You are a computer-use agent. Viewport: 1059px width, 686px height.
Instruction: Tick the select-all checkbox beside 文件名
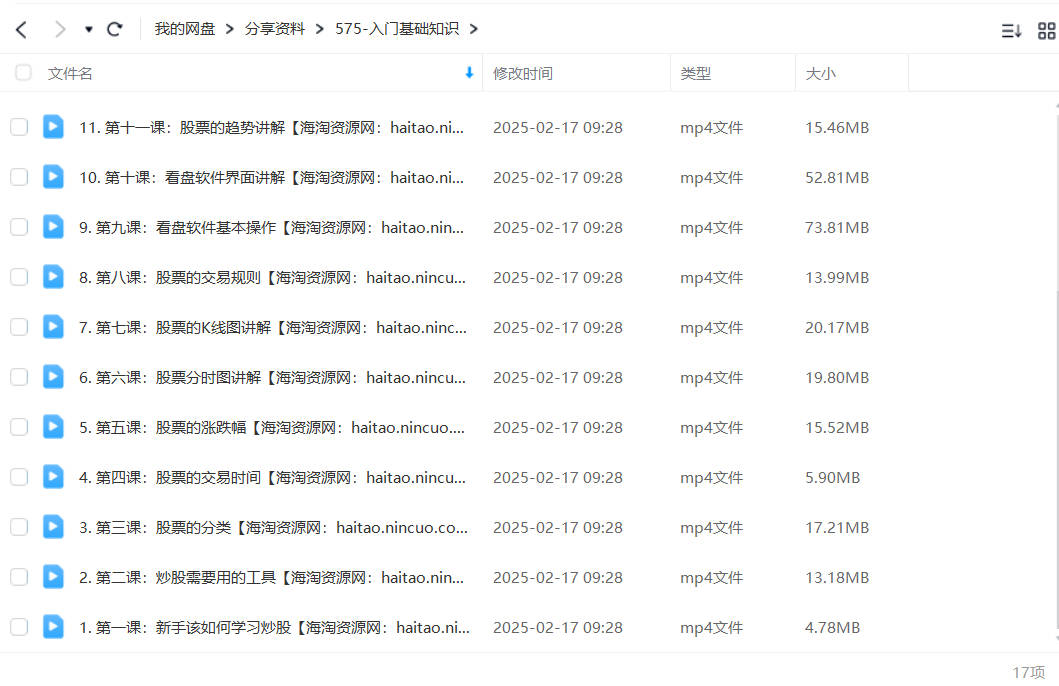click(x=23, y=73)
